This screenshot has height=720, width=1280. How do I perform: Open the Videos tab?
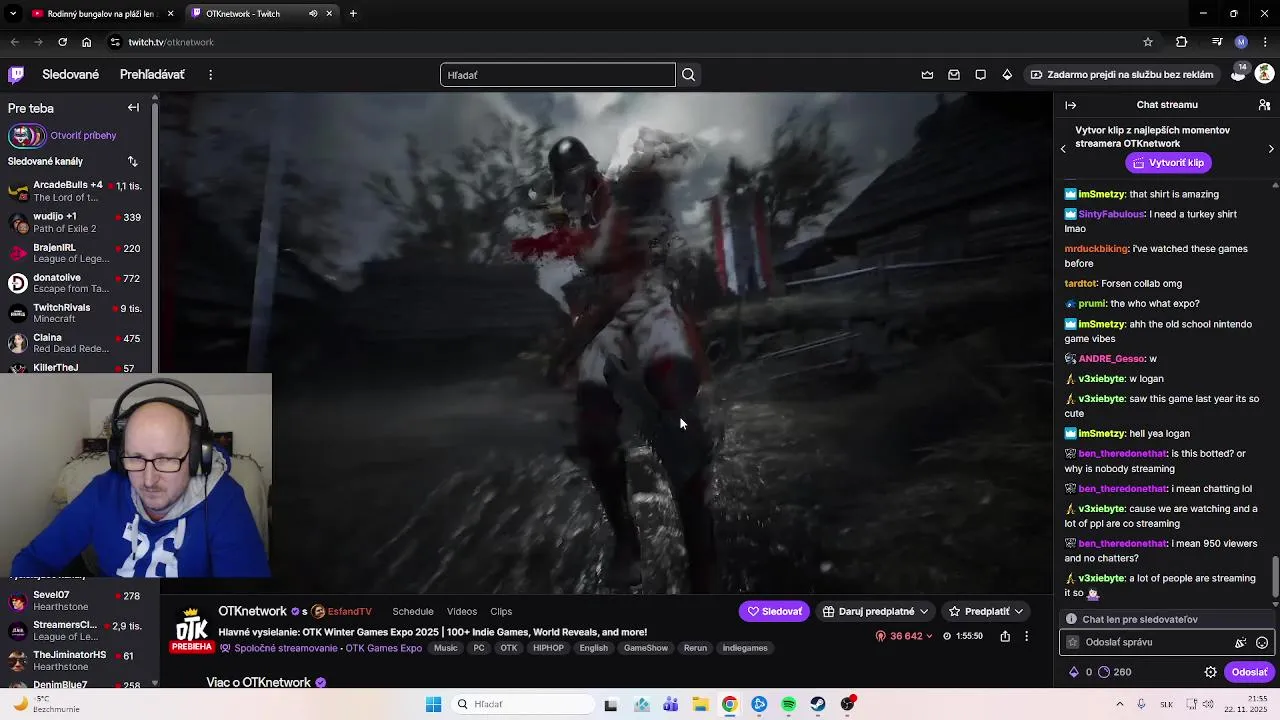click(x=462, y=612)
